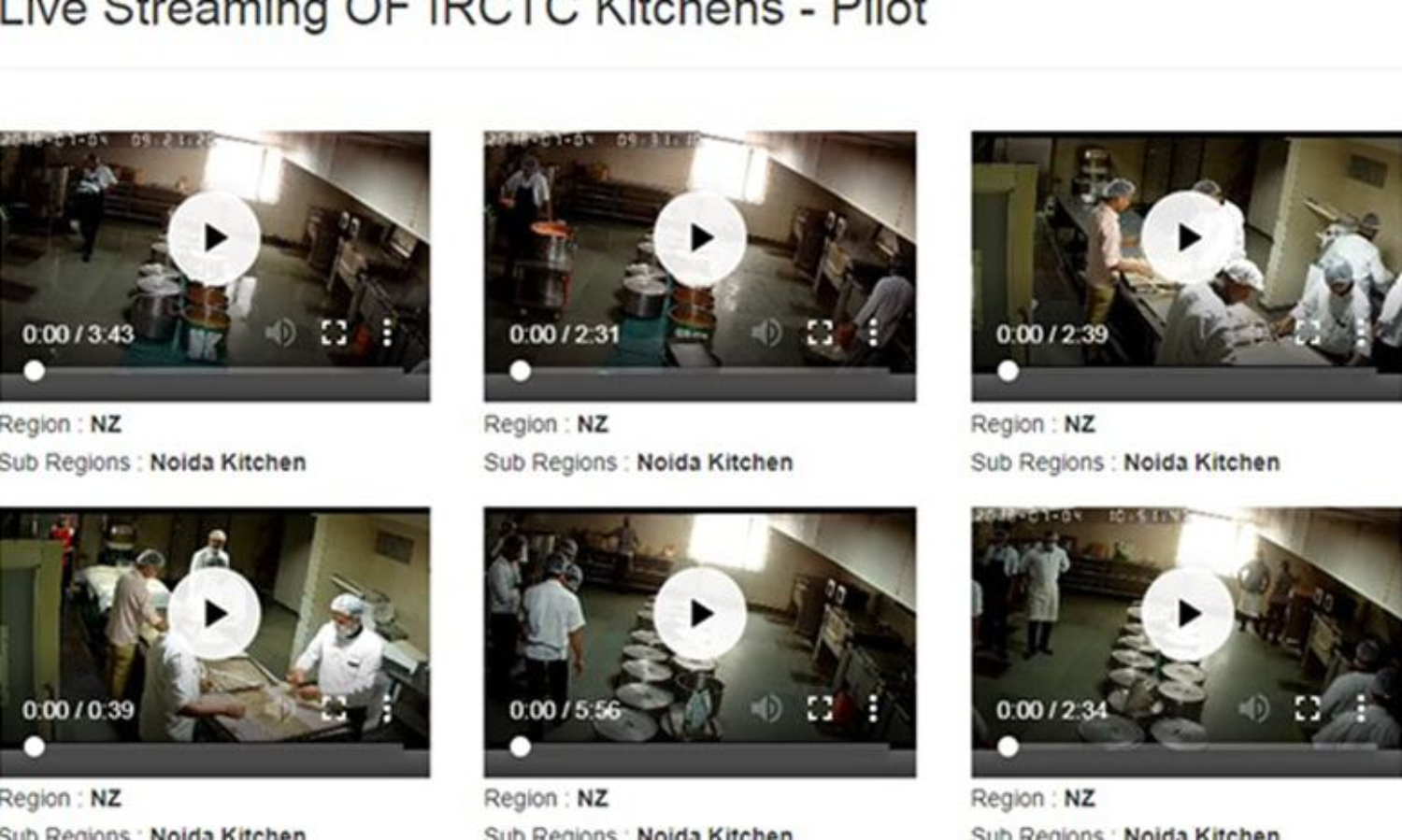1402x840 pixels.
Task: Play the 5:56 video clip
Action: coord(700,614)
